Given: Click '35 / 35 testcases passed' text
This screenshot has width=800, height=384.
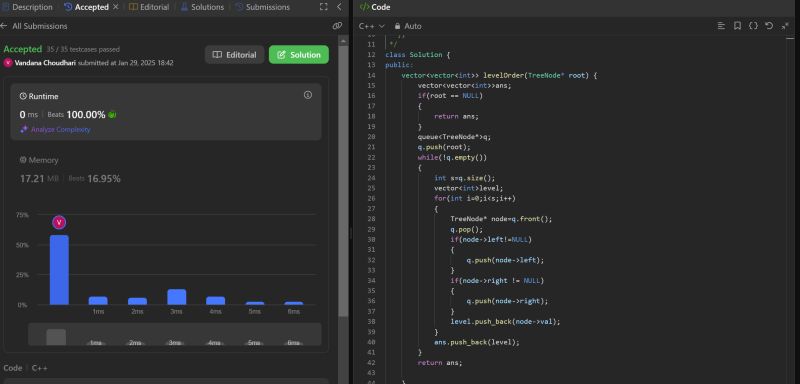Looking at the screenshot, I should pyautogui.click(x=83, y=49).
